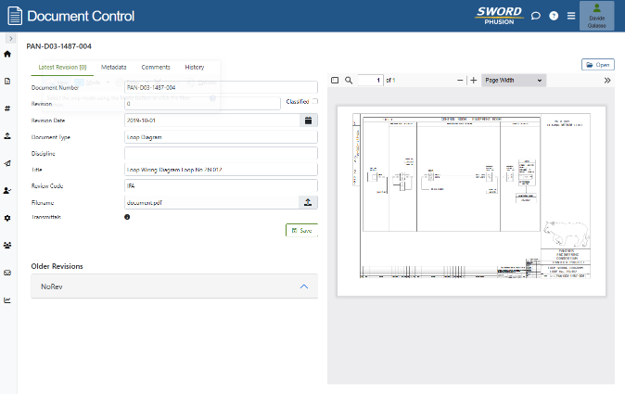Open the Page Width zoom dropdown

coord(513,80)
